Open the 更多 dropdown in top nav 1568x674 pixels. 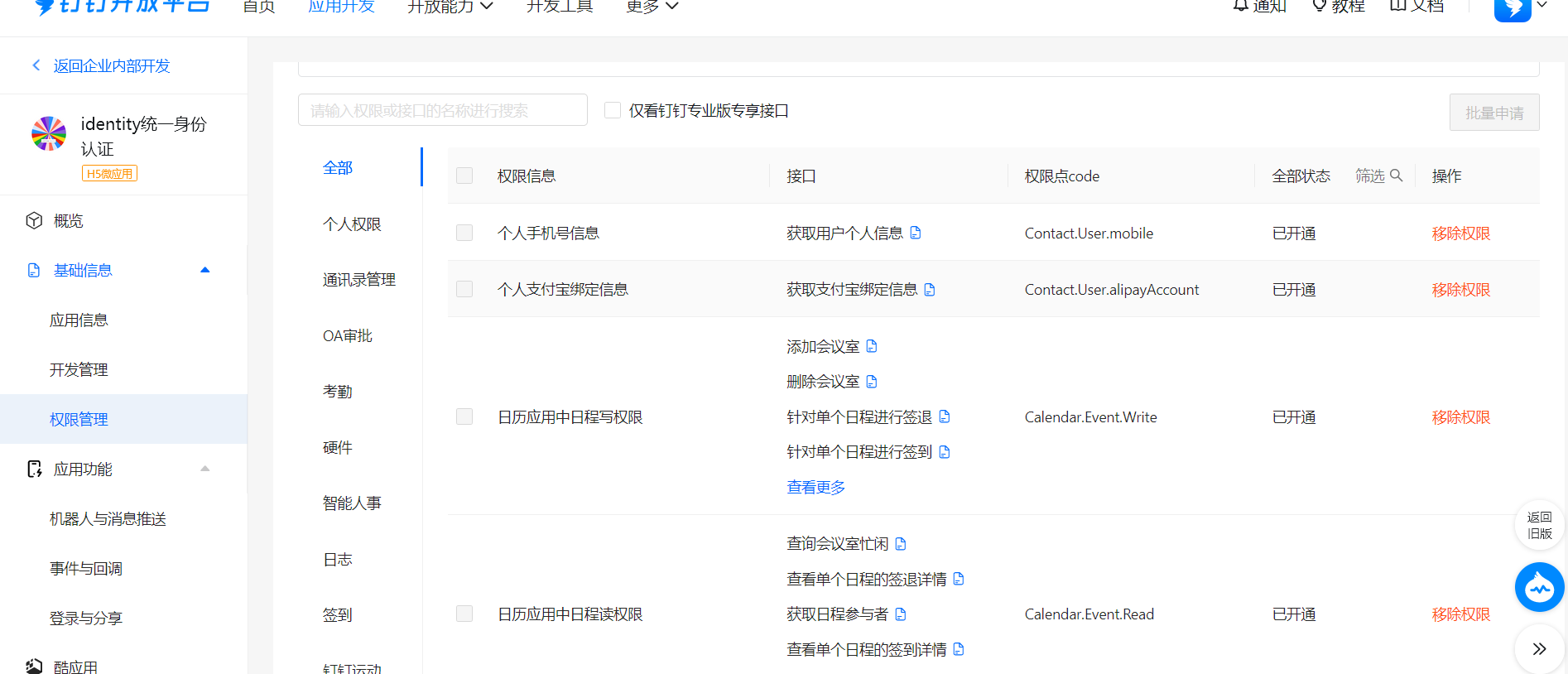pos(652,7)
